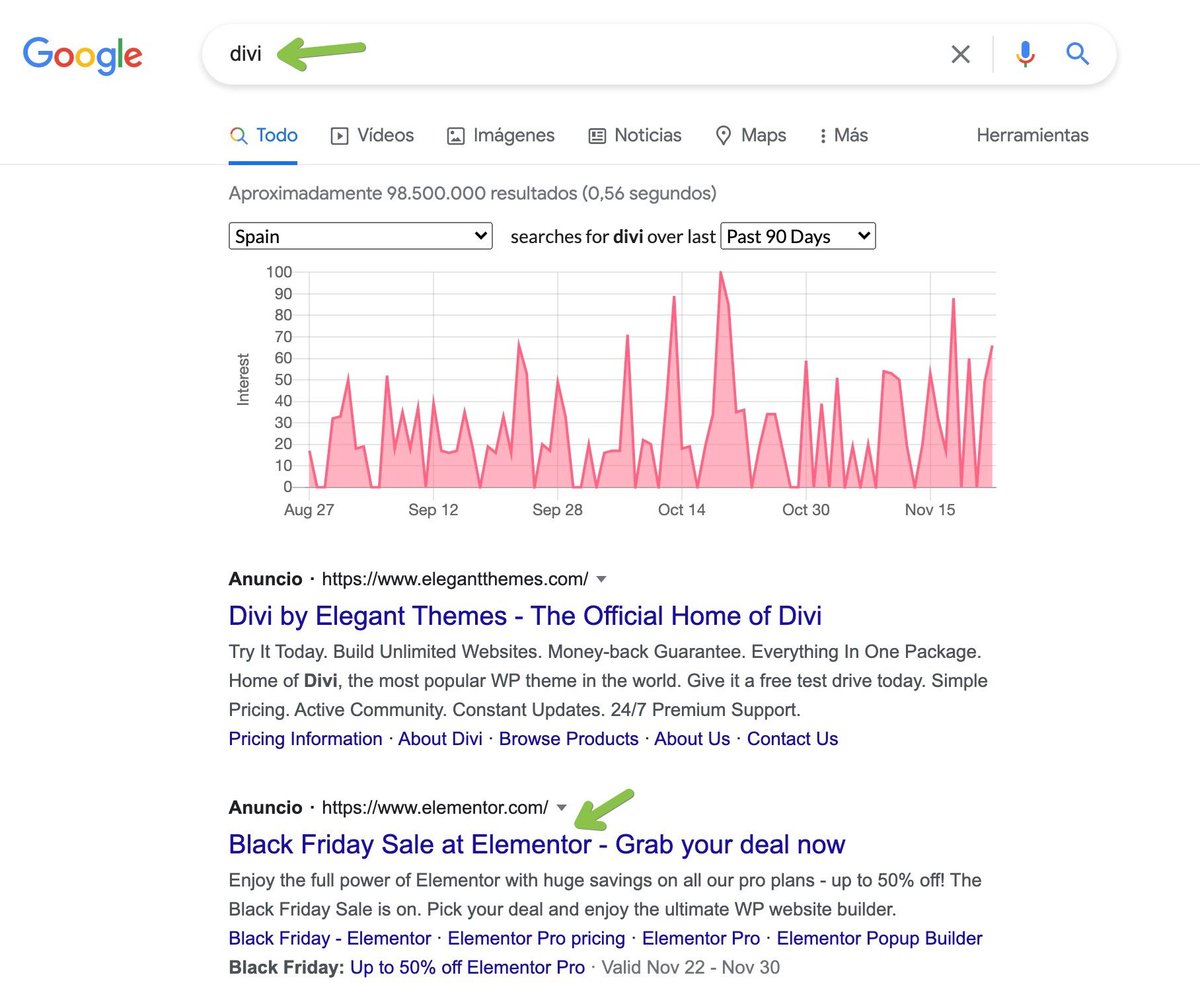Viewport: 1200px width, 1008px height.
Task: Open About Divi sitelink
Action: tap(440, 739)
